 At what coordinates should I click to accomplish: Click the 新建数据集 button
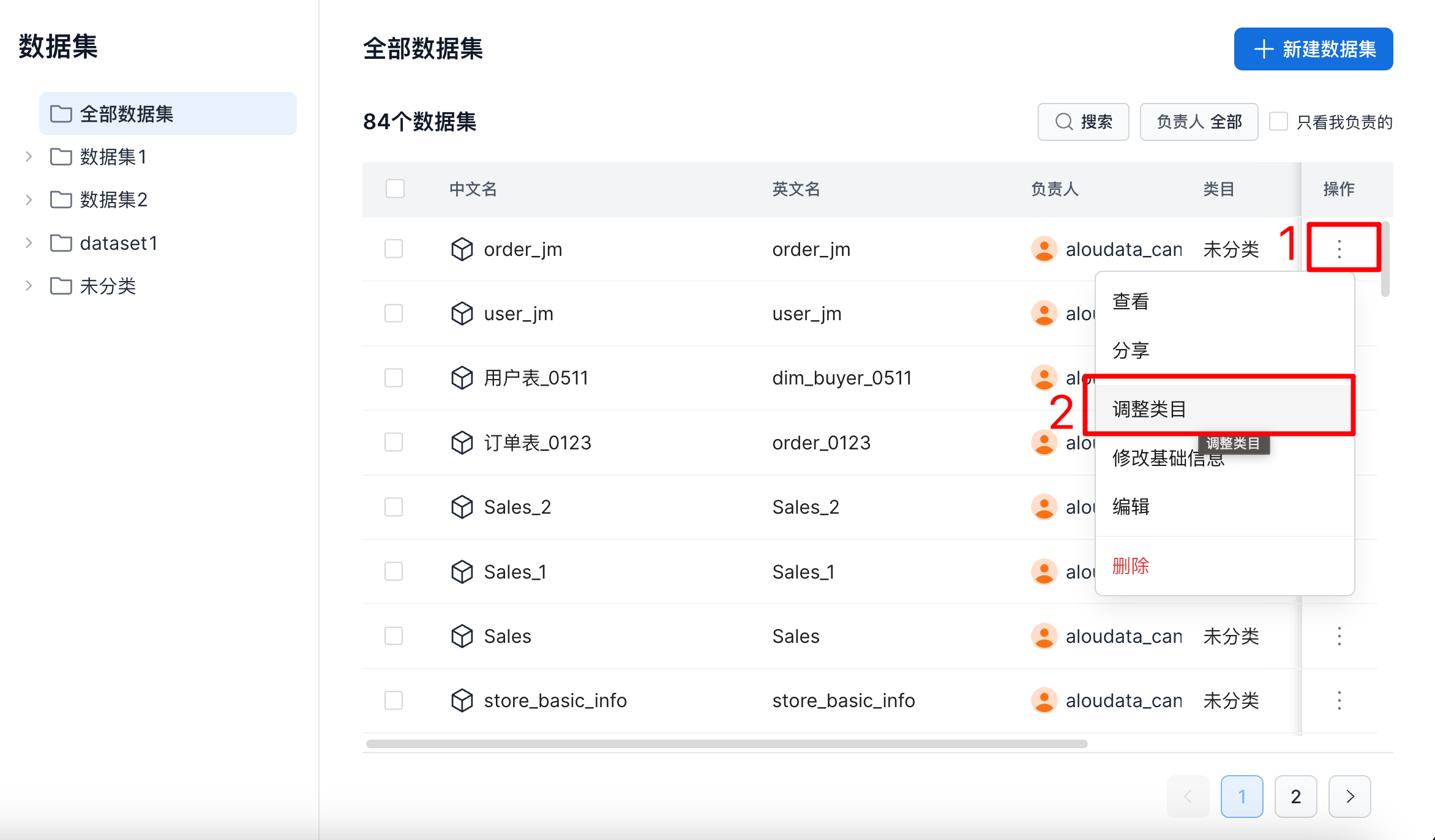1313,49
